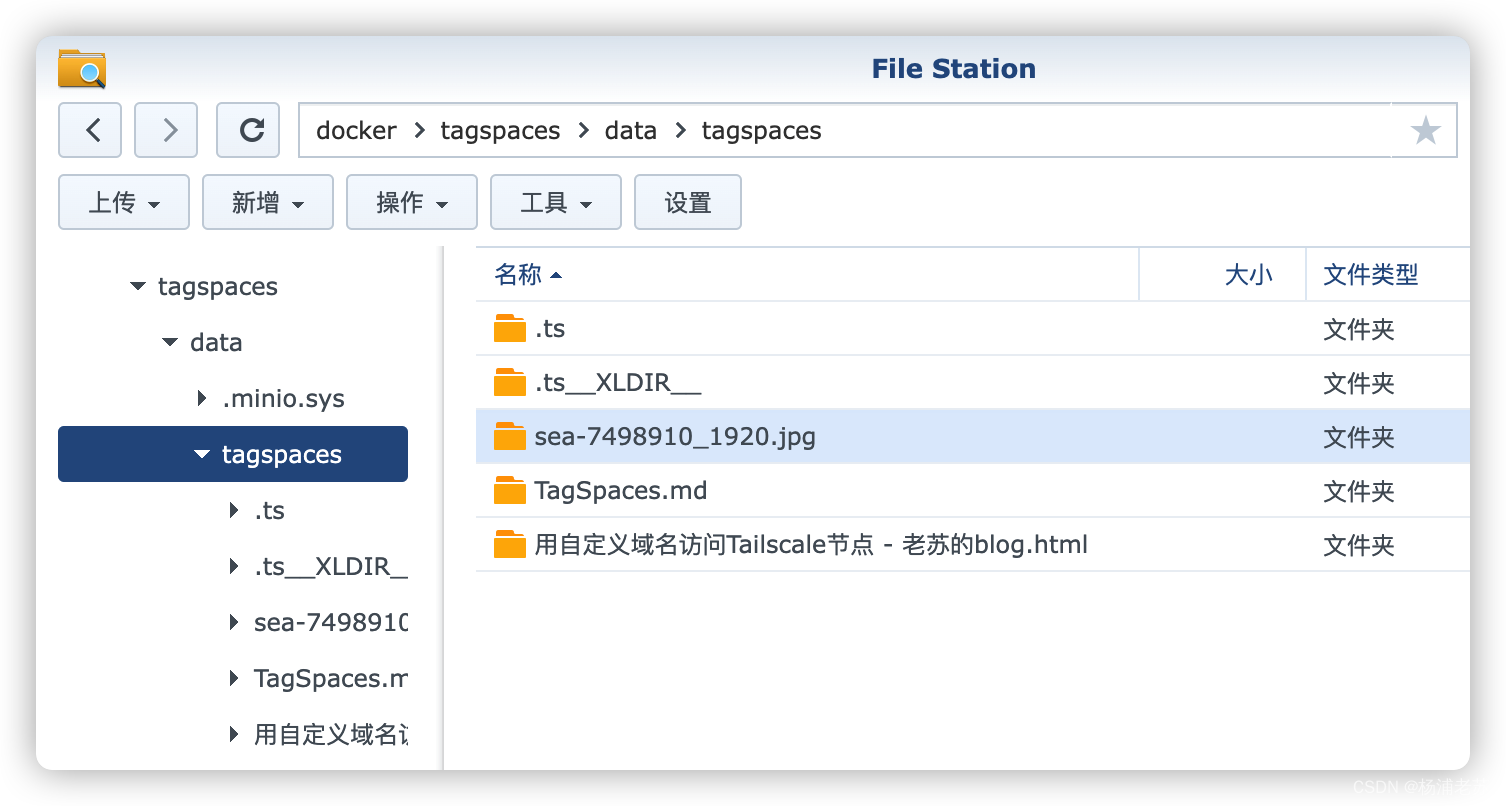This screenshot has width=1506, height=806.
Task: Collapse the selected tagspaces tree node
Action: (202, 455)
